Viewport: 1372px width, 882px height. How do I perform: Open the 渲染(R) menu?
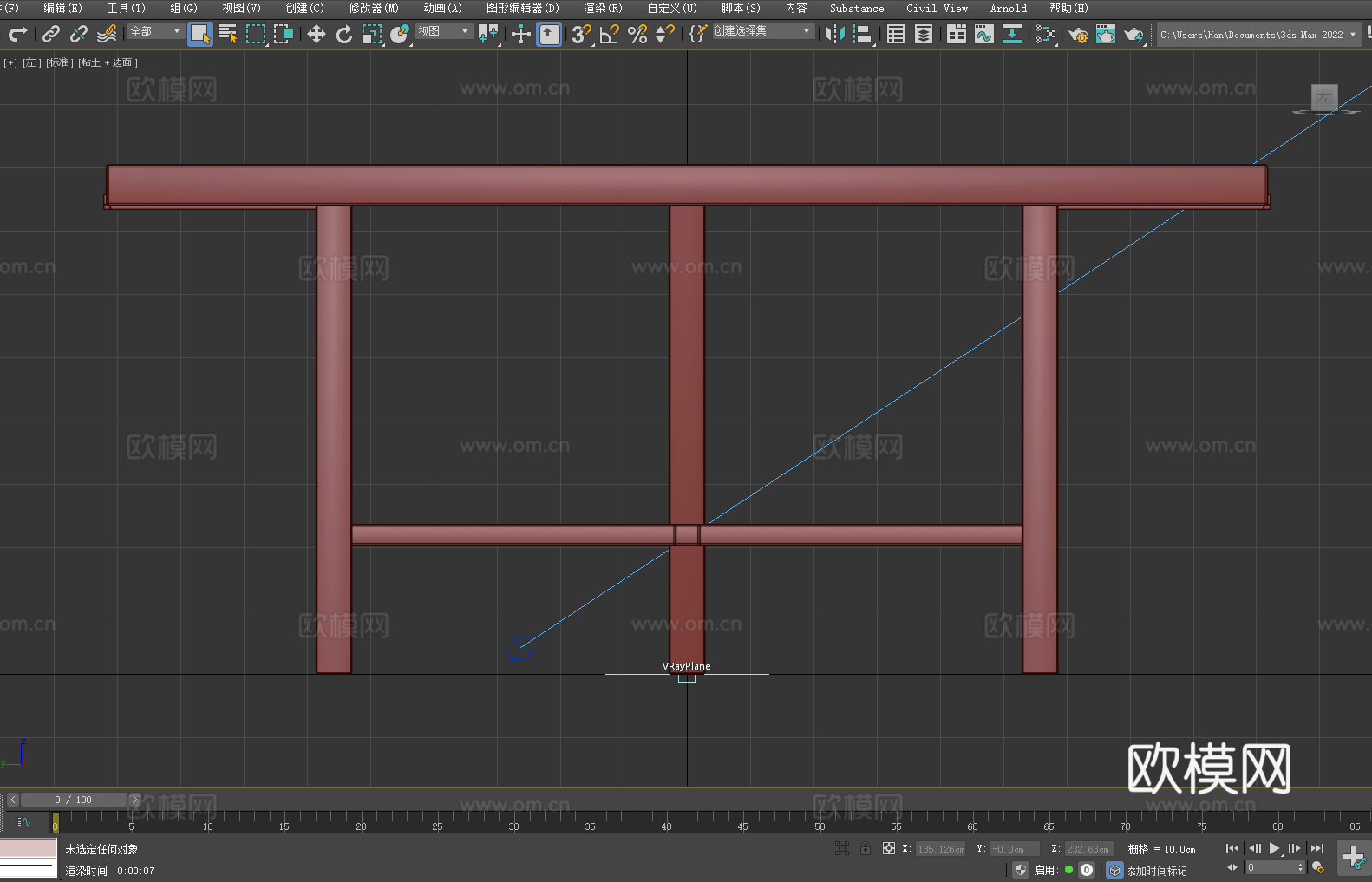603,8
